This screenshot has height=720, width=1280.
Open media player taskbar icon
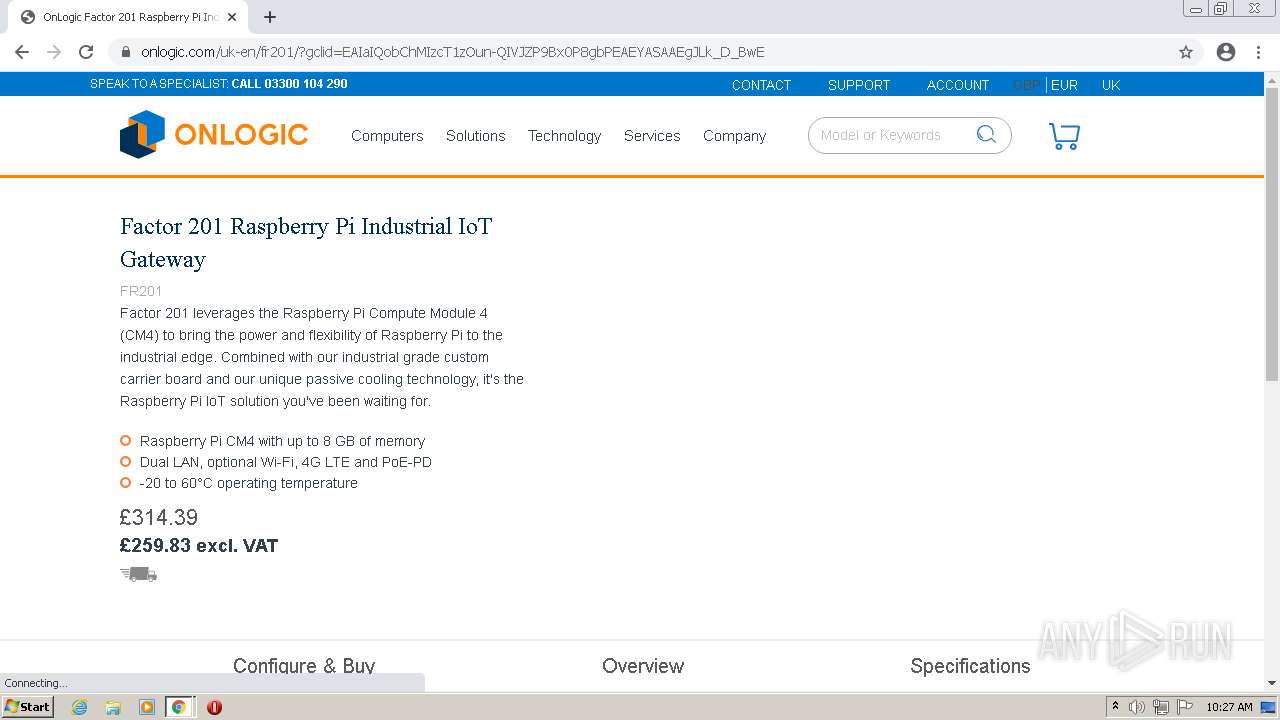146,707
